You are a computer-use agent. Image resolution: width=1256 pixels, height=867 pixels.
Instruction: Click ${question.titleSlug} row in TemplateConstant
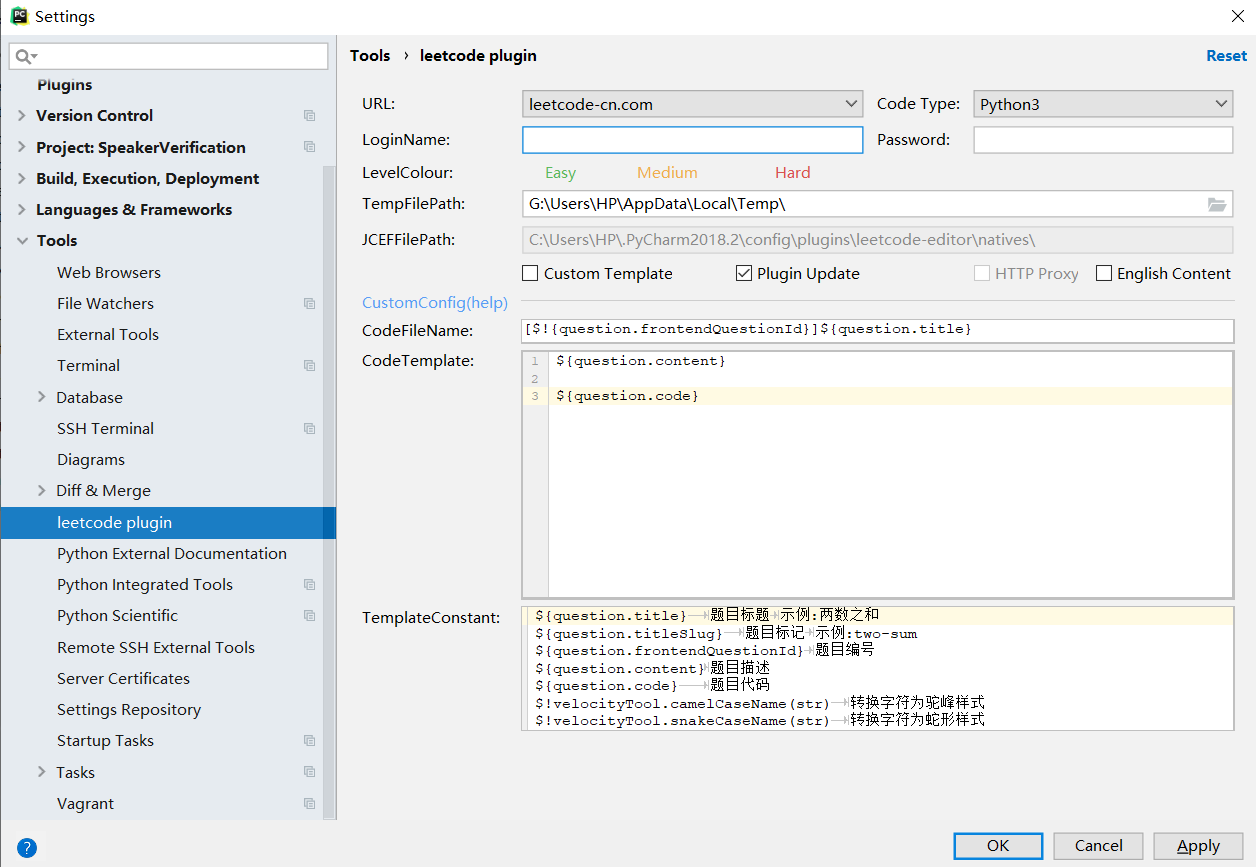(726, 633)
